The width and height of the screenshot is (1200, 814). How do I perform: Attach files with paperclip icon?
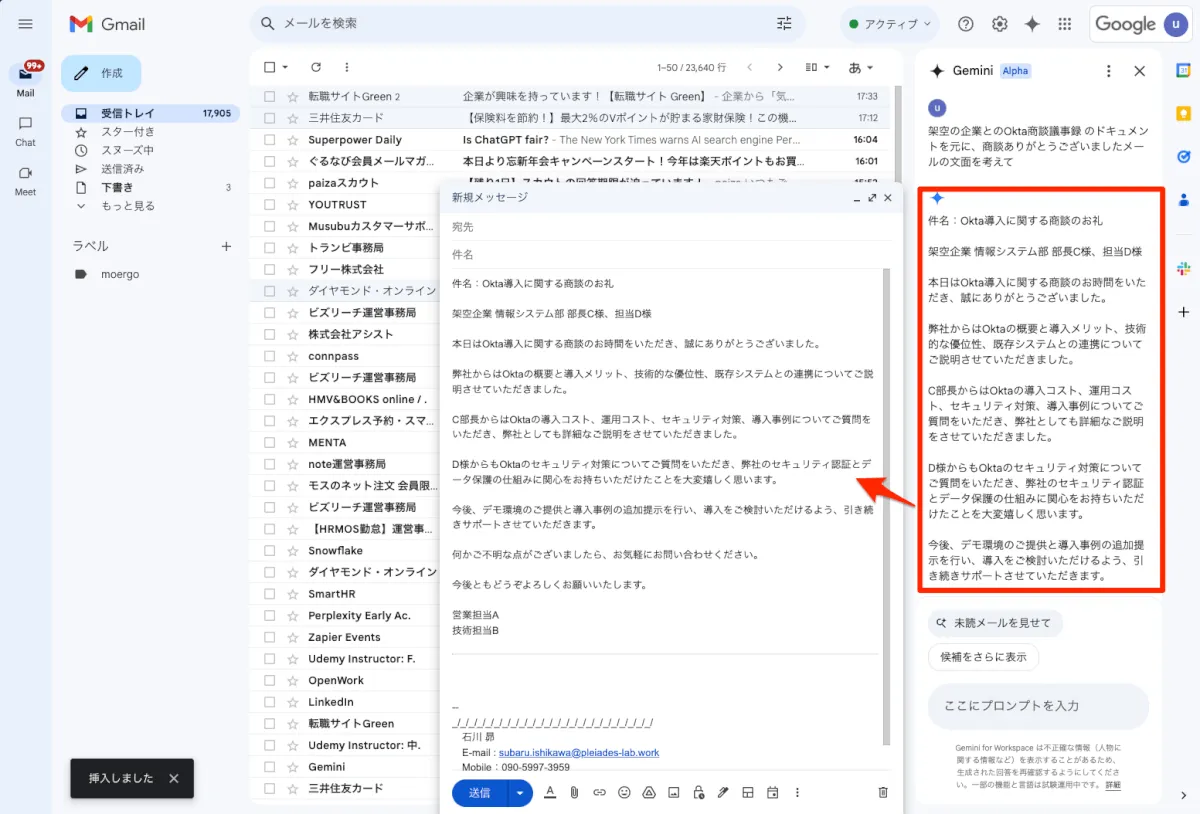[575, 792]
